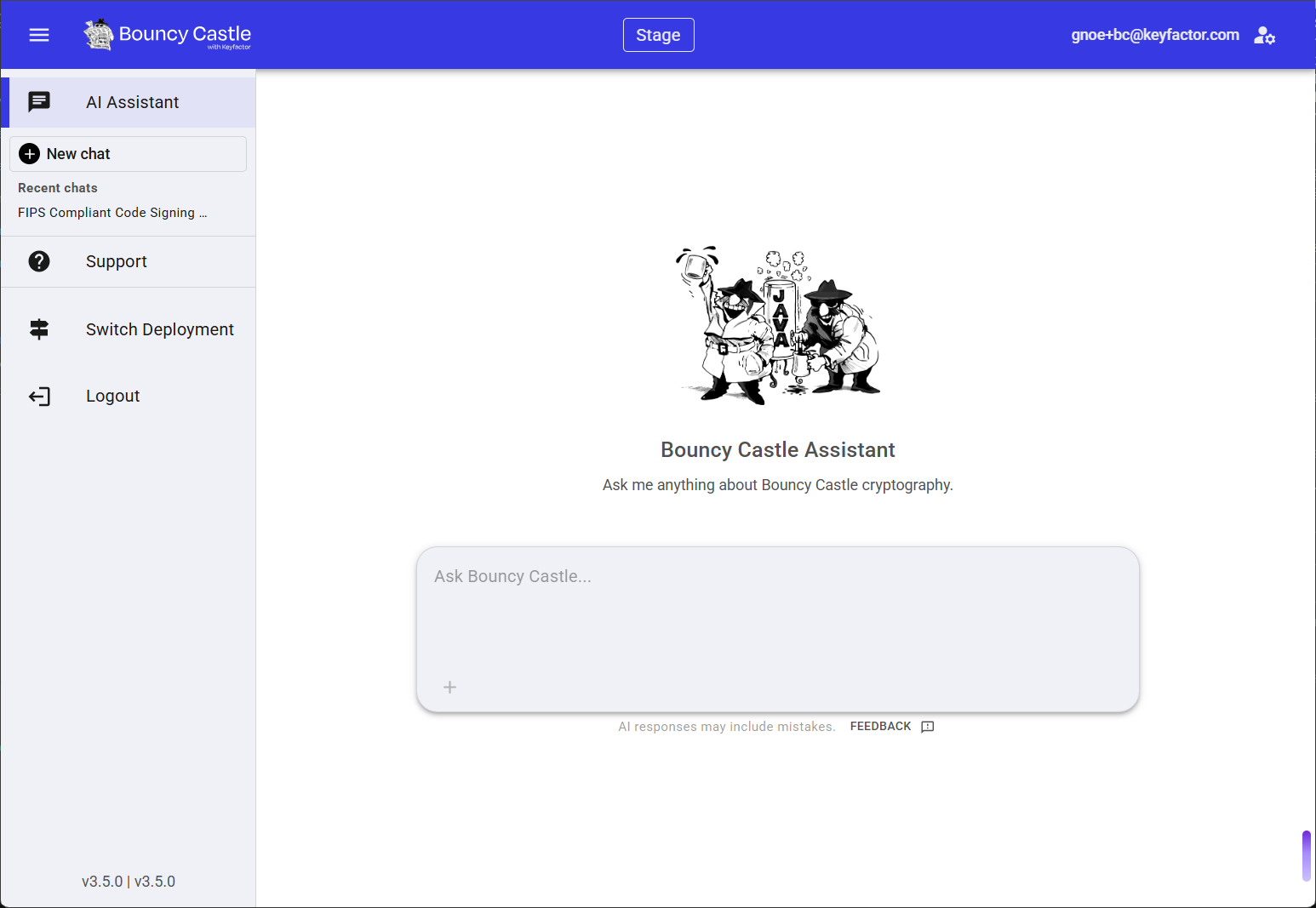
Task: Open the Support menu item
Action: 129,261
